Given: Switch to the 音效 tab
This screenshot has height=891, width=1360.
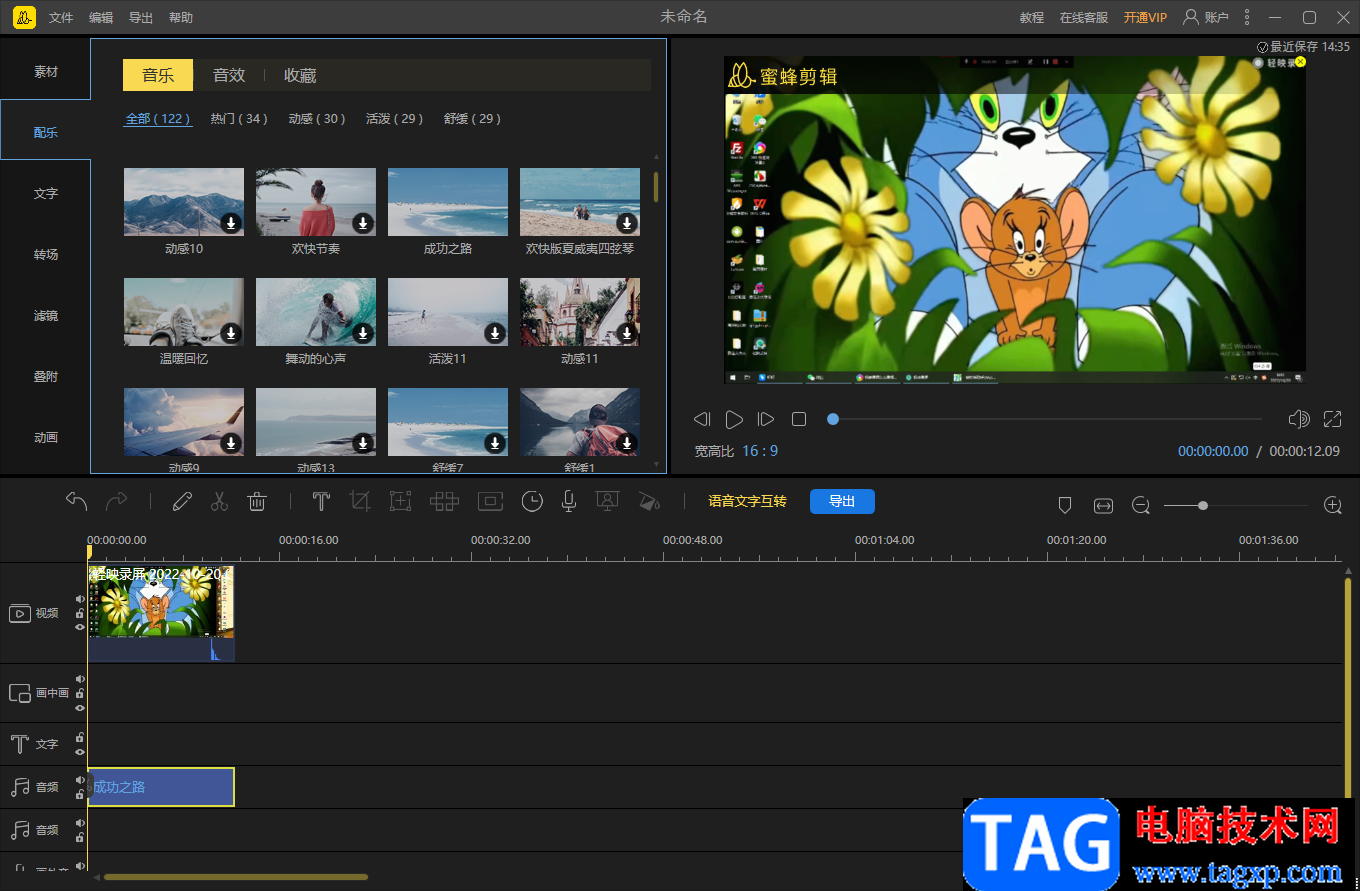Looking at the screenshot, I should pyautogui.click(x=228, y=75).
